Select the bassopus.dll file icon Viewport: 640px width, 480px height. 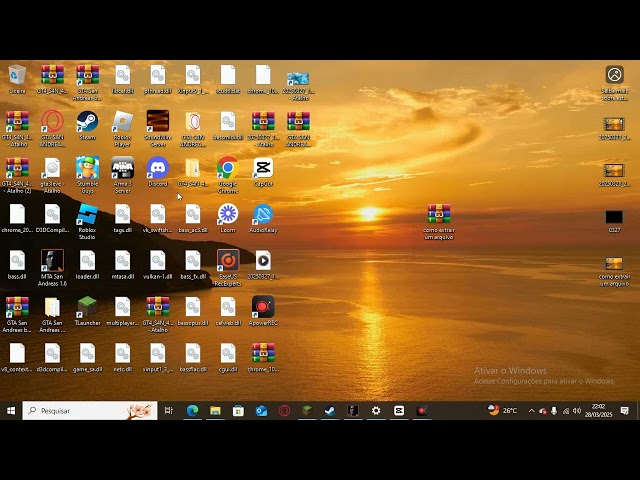[x=193, y=311]
